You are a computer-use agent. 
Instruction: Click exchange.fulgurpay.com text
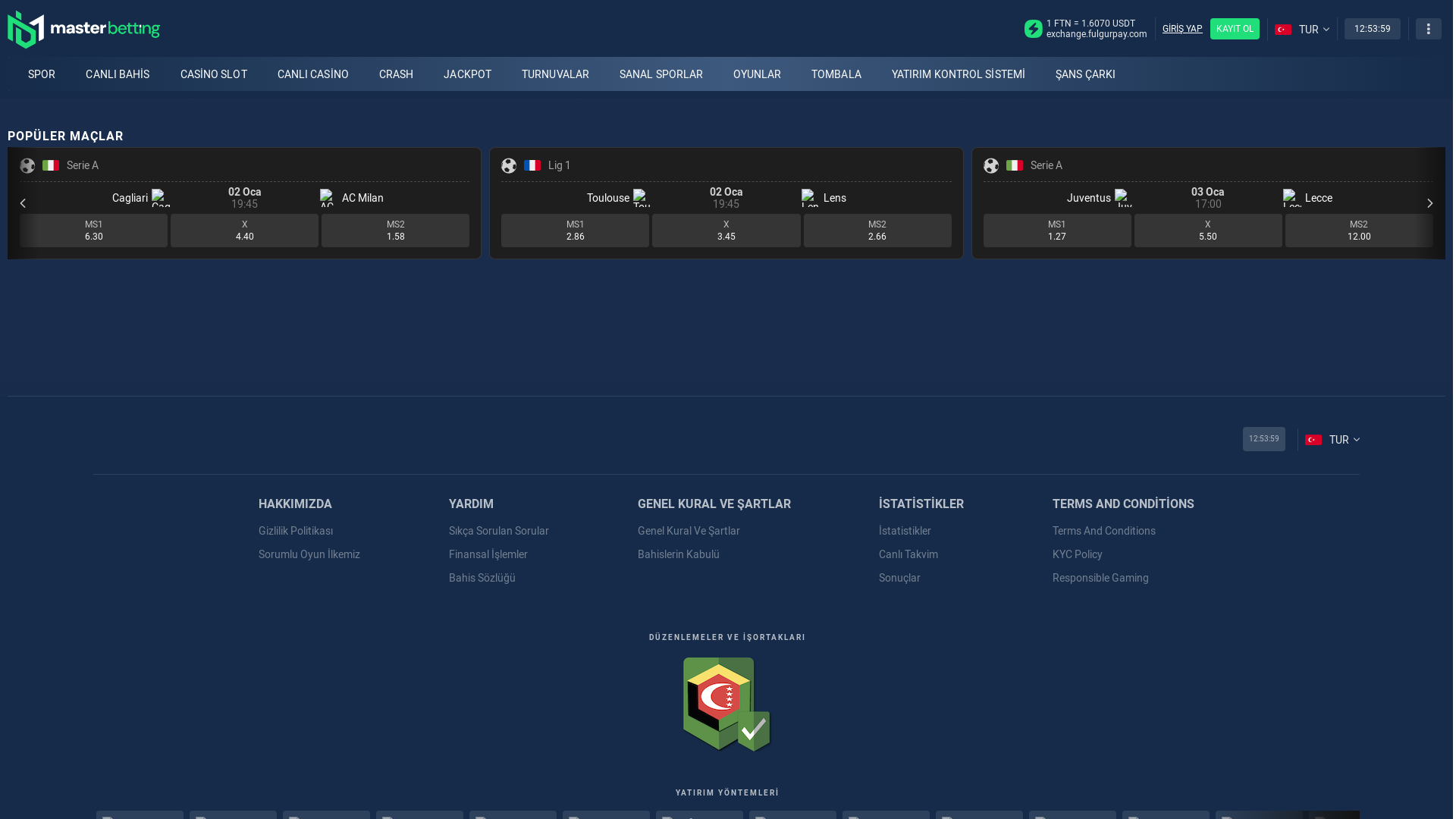tap(1097, 34)
